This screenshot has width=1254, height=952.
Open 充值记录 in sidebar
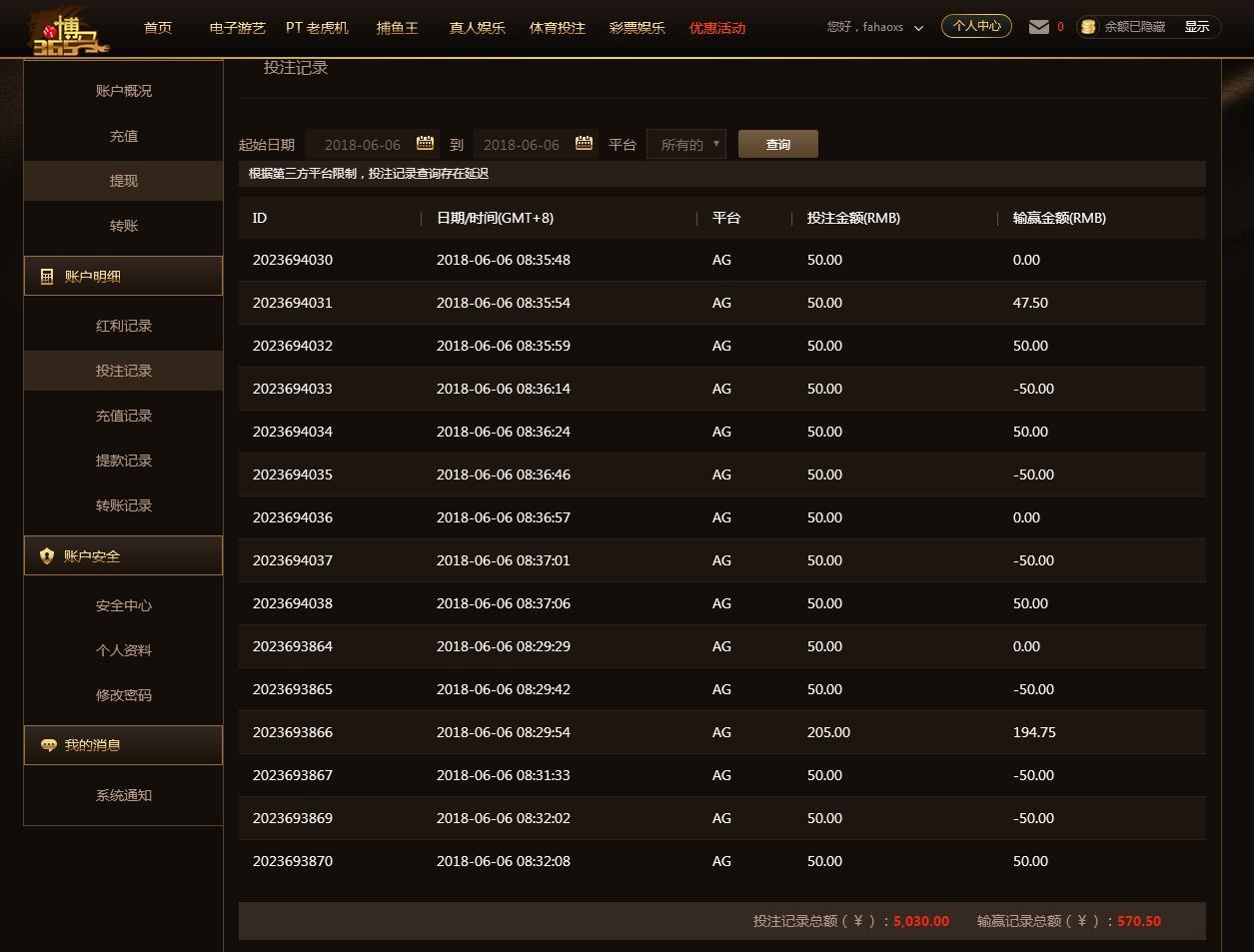click(x=124, y=416)
